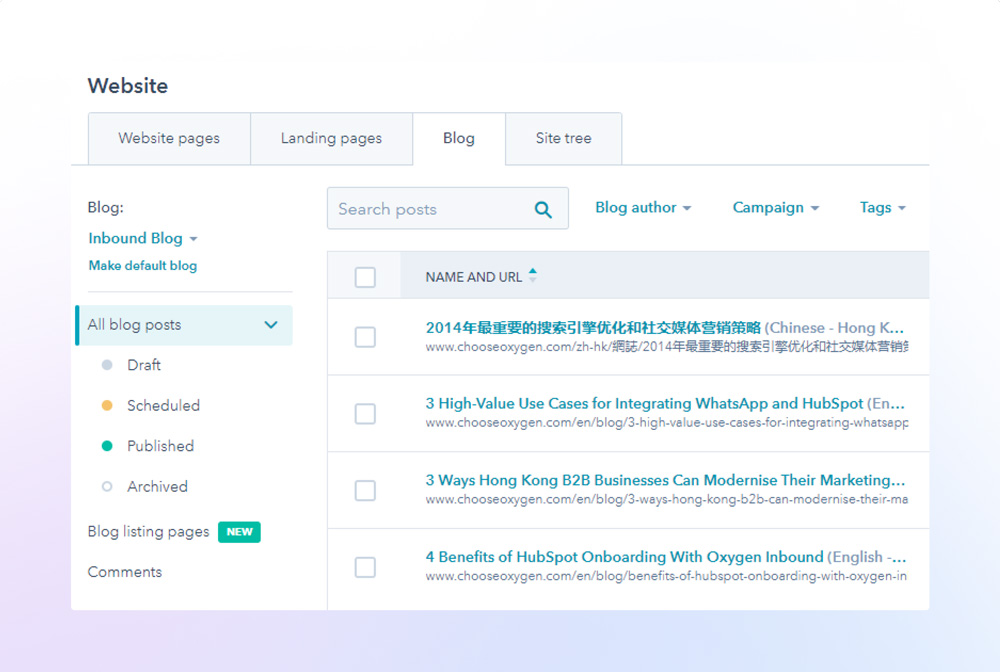Click the search magnifier icon in search bar
This screenshot has width=1000, height=672.
tap(543, 209)
